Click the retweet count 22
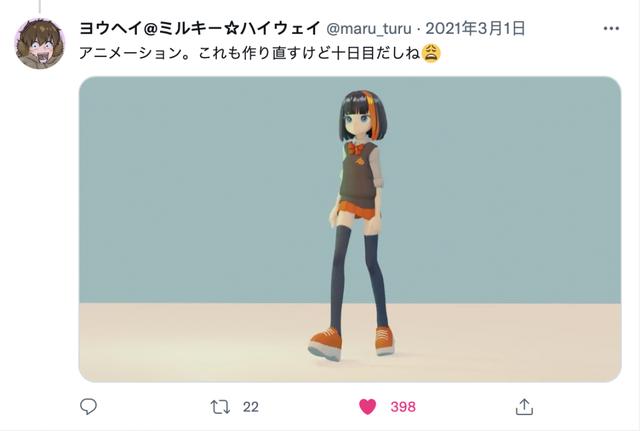 (251, 407)
